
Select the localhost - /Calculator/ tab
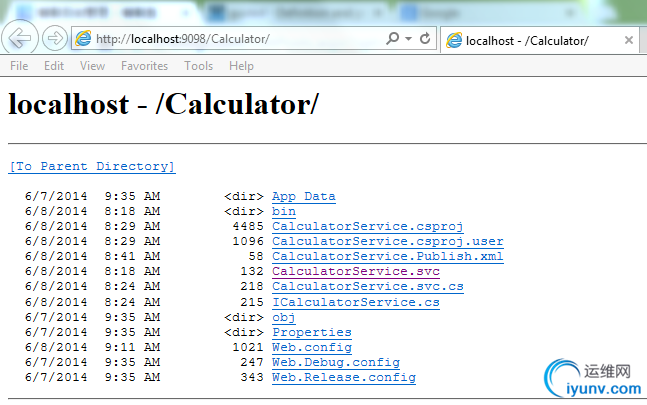[540, 40]
